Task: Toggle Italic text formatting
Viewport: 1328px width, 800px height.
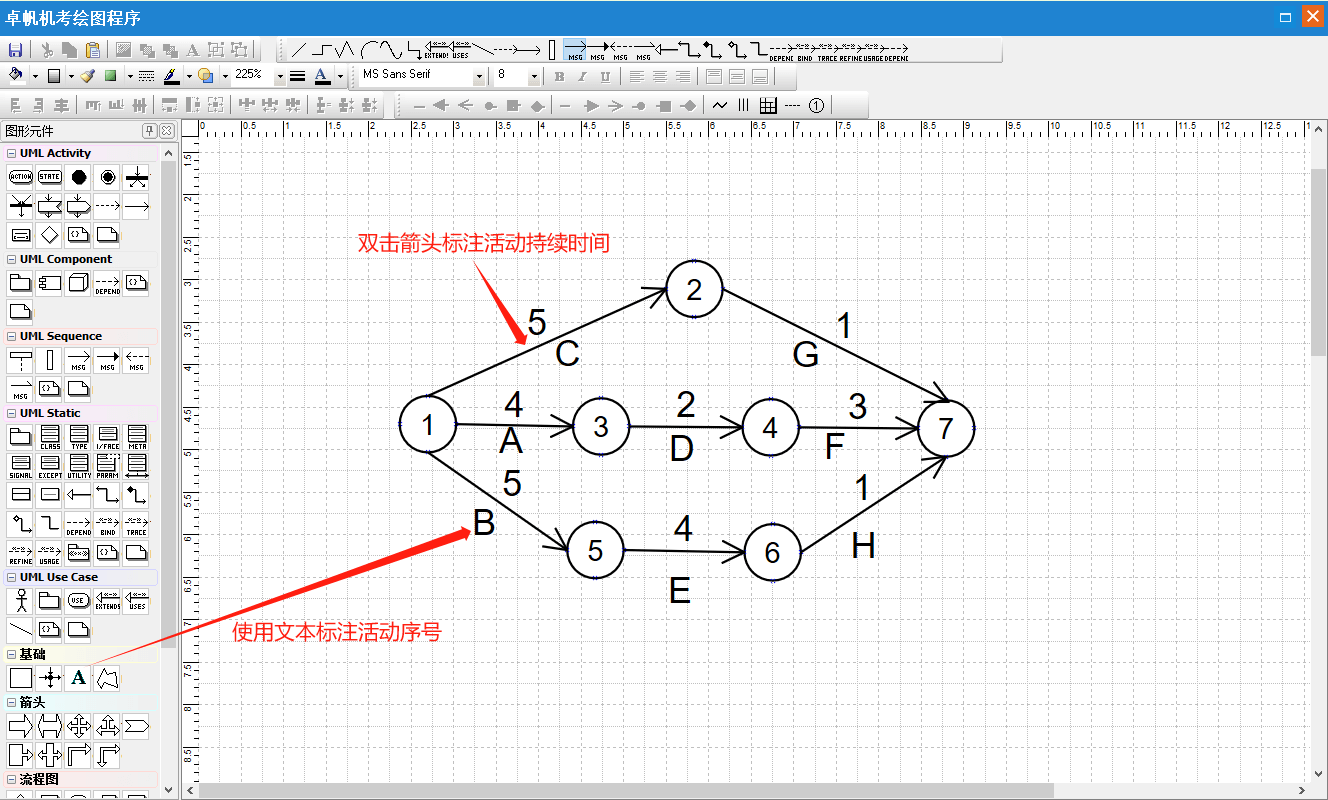Action: click(x=582, y=76)
